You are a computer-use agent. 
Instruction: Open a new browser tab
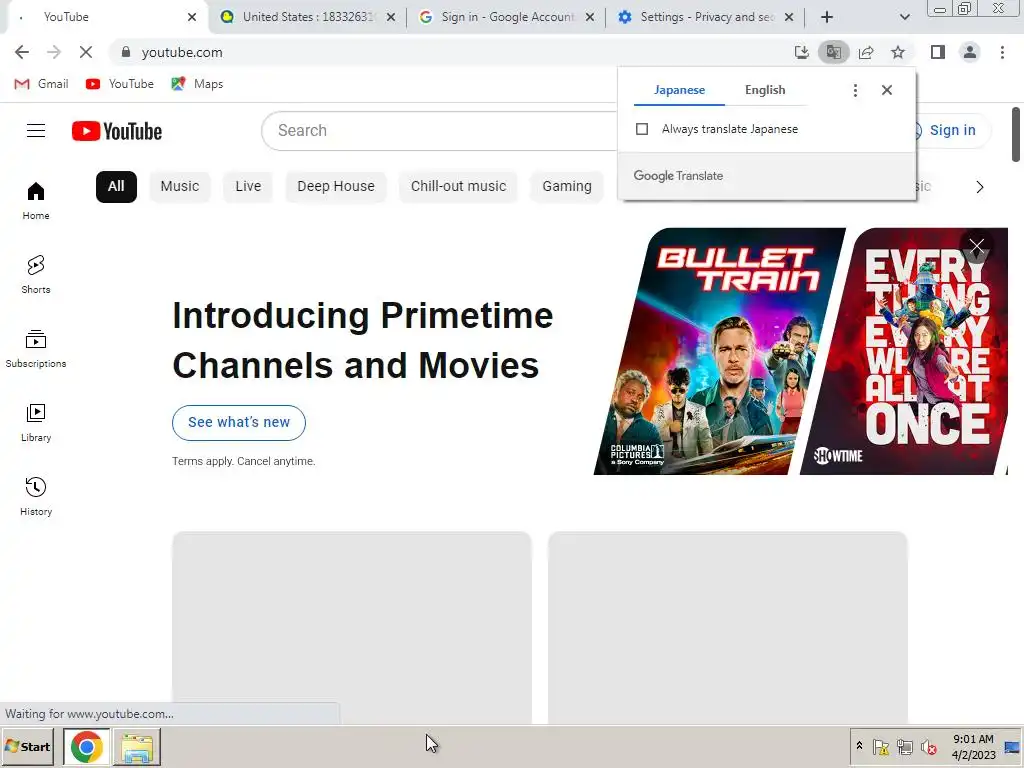pyautogui.click(x=827, y=17)
